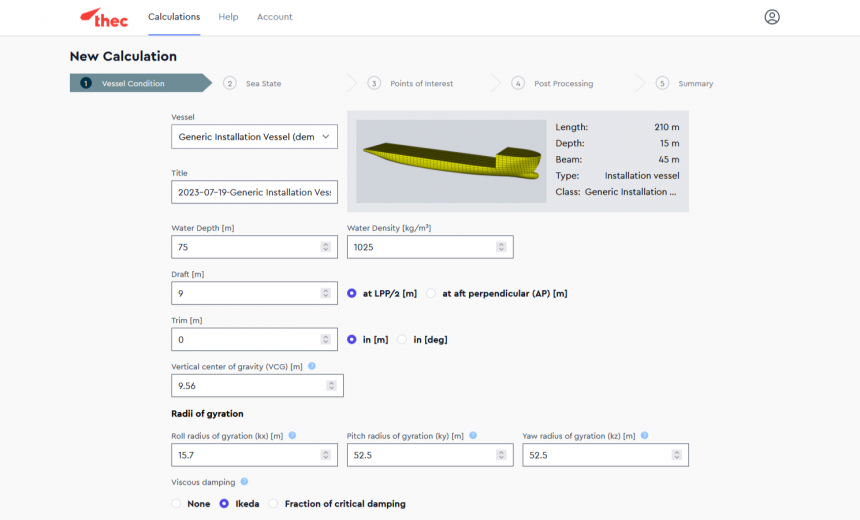Open the Help menu
This screenshot has width=860, height=520.
tap(228, 17)
